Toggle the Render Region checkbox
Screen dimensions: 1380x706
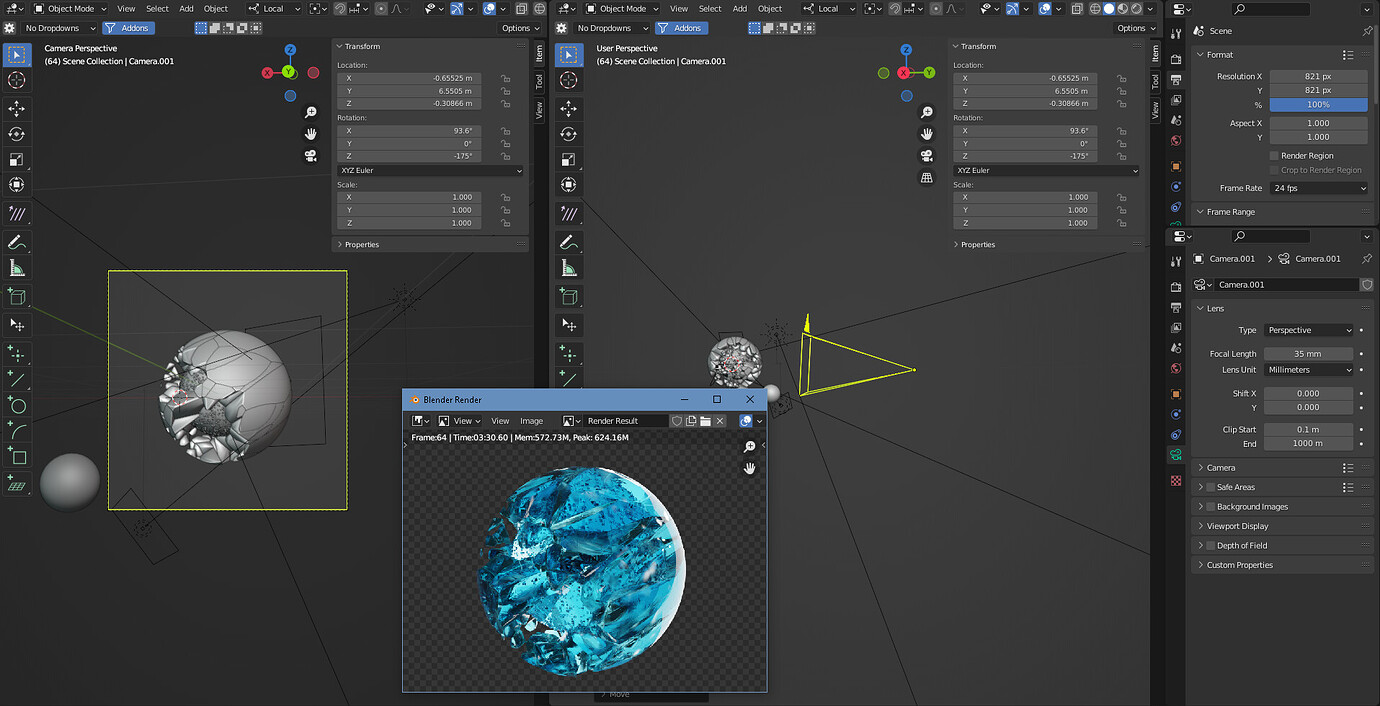click(x=1274, y=156)
